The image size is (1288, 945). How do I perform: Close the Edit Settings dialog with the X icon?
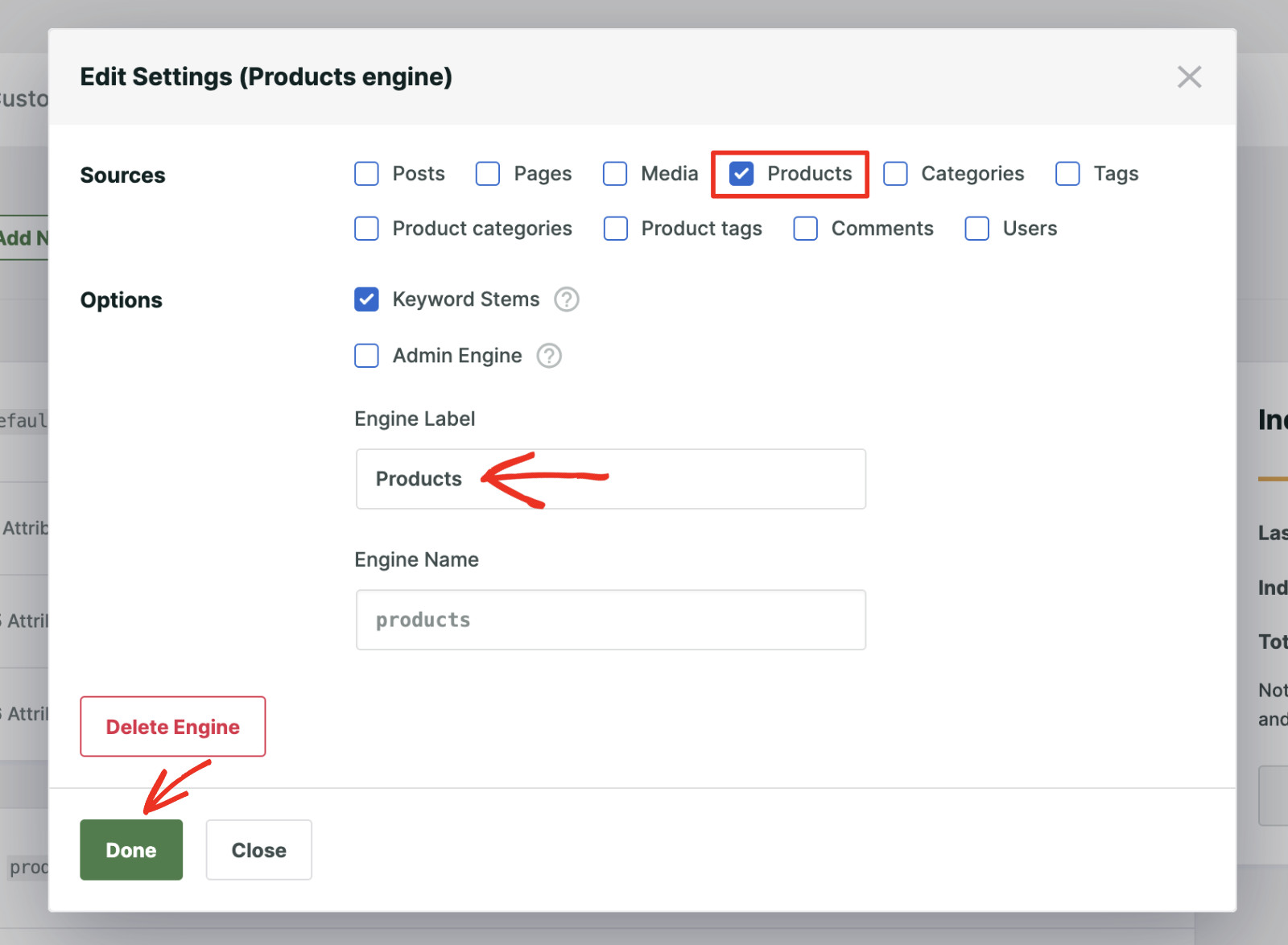click(1189, 77)
